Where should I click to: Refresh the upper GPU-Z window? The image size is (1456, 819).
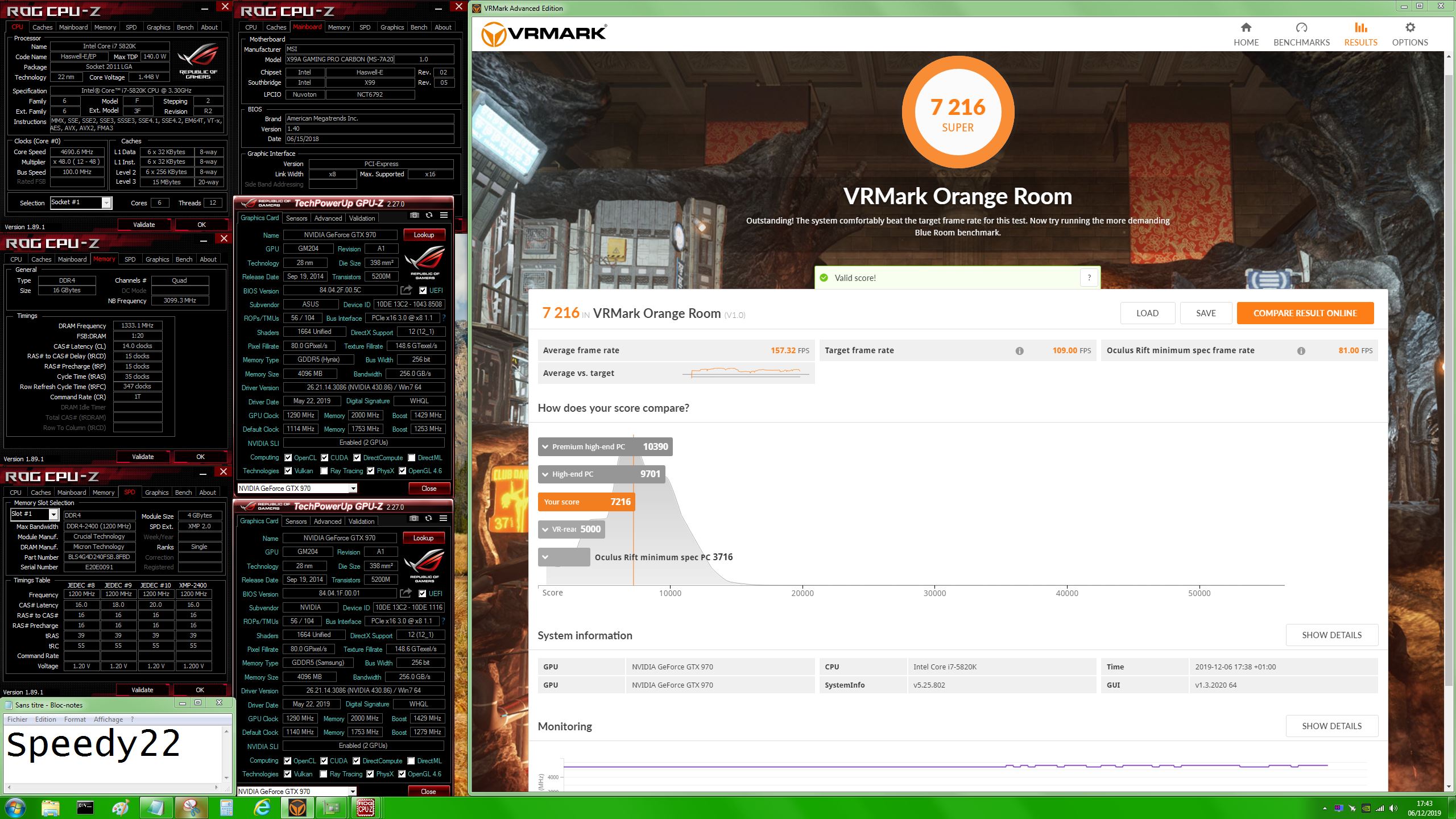[429, 215]
